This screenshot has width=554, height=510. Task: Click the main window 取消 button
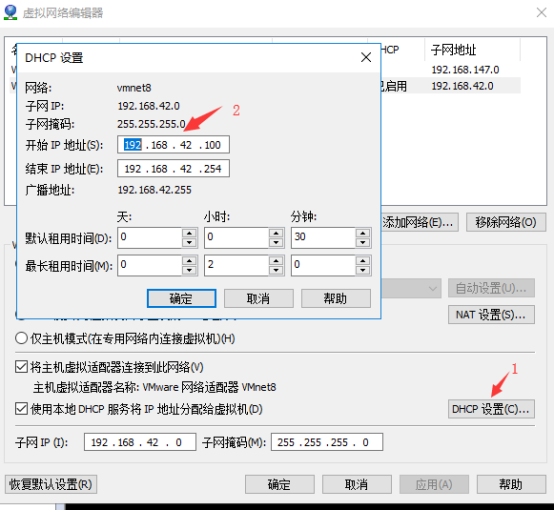[x=356, y=484]
